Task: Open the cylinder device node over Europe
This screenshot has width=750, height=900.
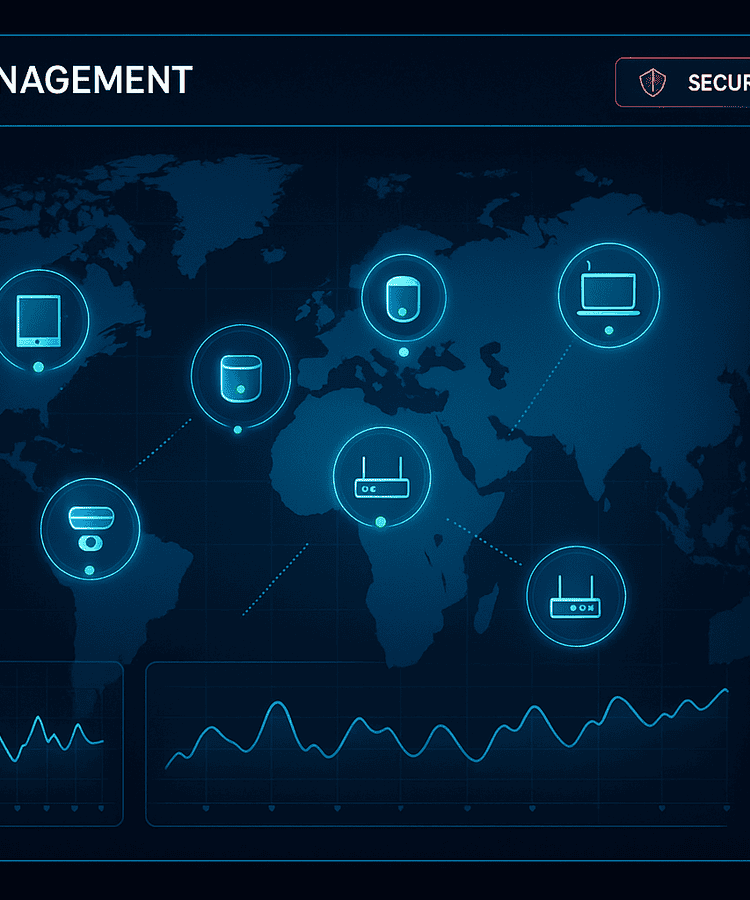Action: point(403,297)
